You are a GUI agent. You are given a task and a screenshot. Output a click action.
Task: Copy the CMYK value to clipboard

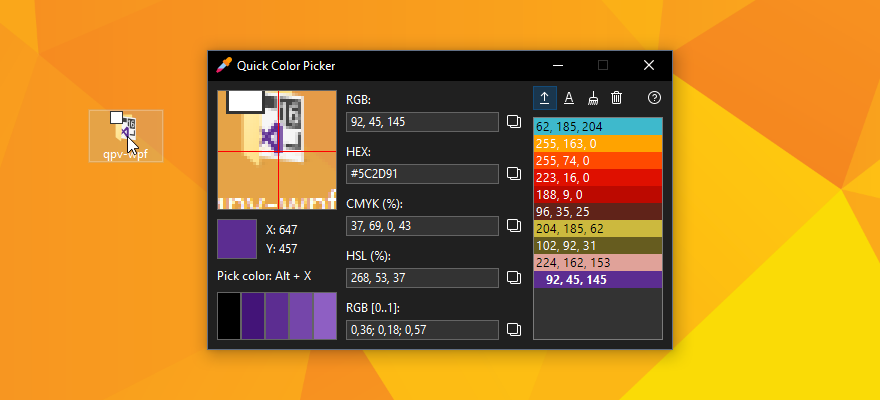[514, 226]
